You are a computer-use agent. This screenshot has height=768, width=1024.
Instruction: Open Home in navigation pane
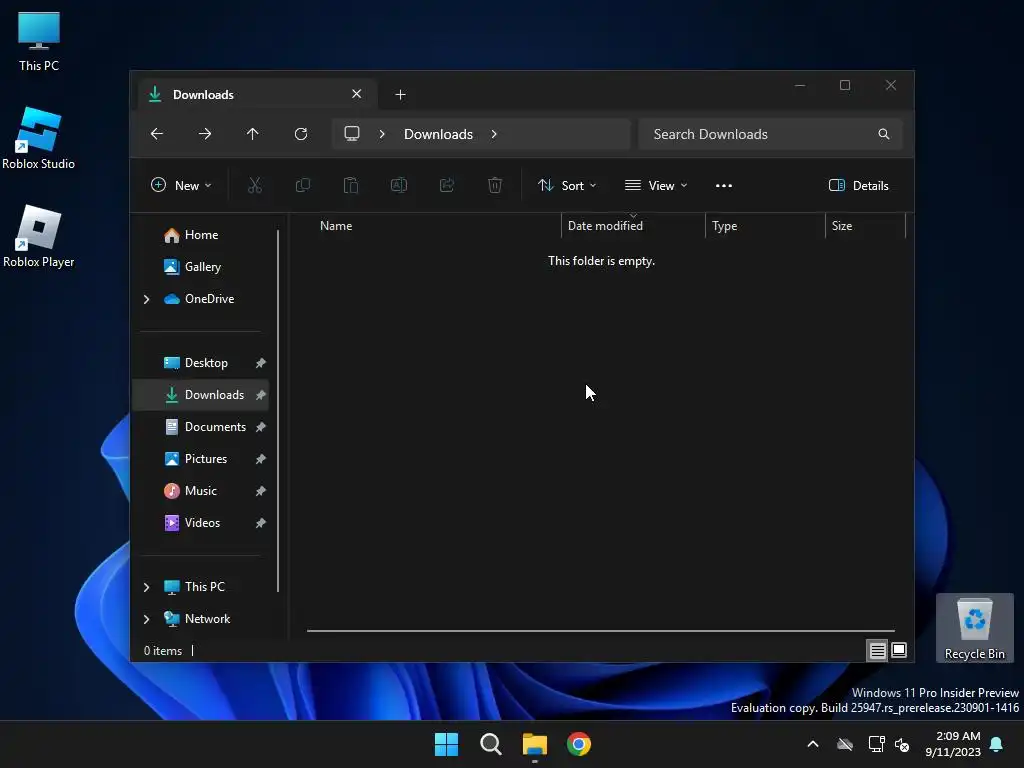coord(200,235)
